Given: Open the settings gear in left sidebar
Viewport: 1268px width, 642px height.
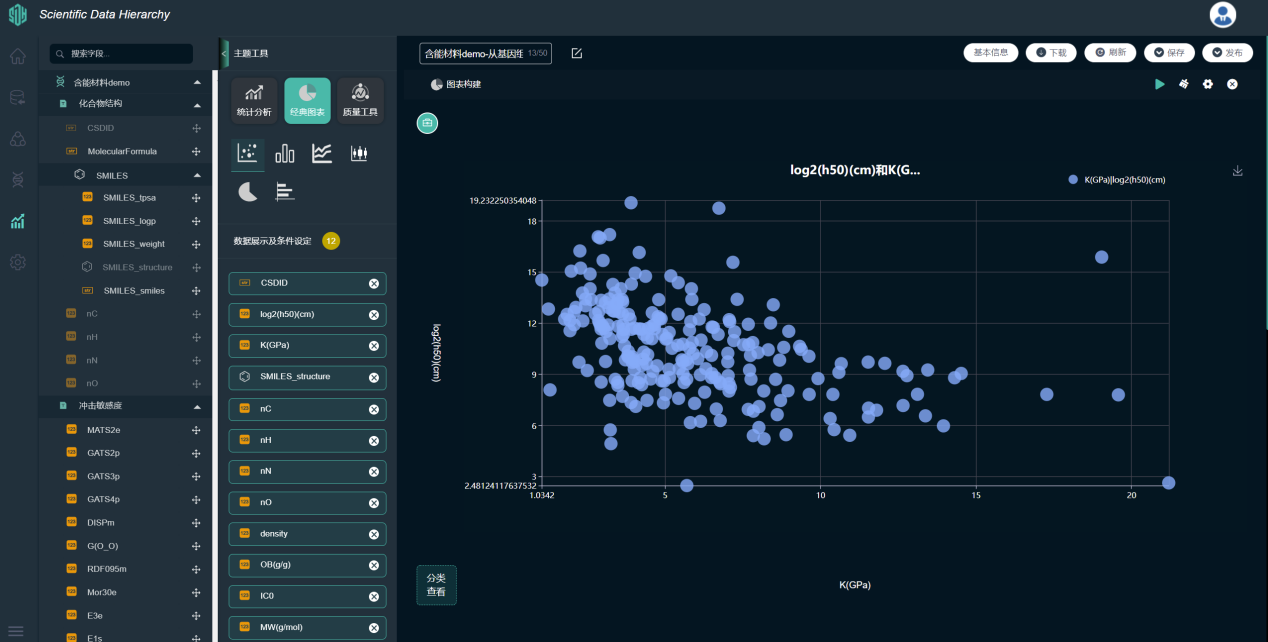Looking at the screenshot, I should click(x=17, y=262).
